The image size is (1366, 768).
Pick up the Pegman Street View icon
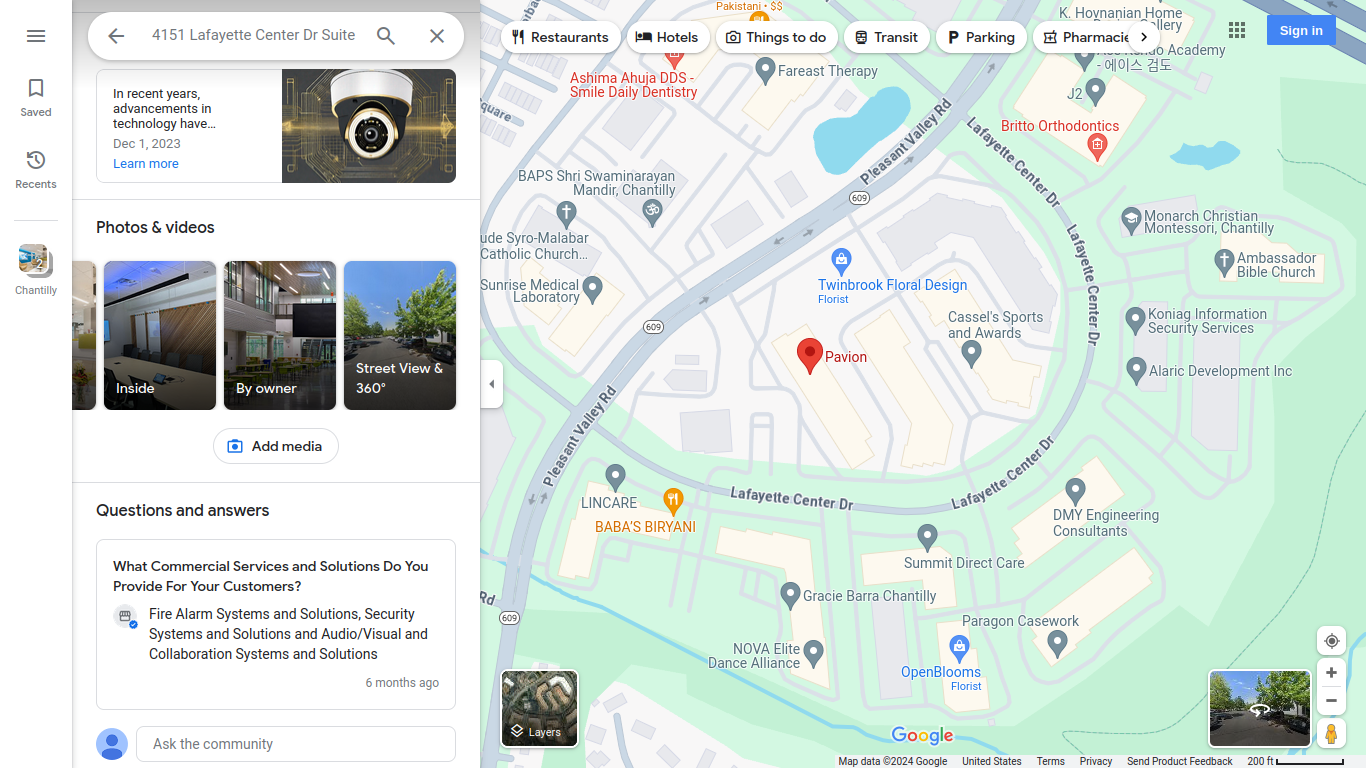[x=1331, y=733]
